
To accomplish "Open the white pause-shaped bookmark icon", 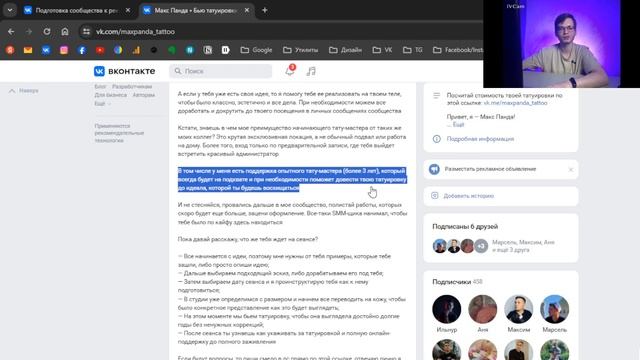I will (226, 50).
